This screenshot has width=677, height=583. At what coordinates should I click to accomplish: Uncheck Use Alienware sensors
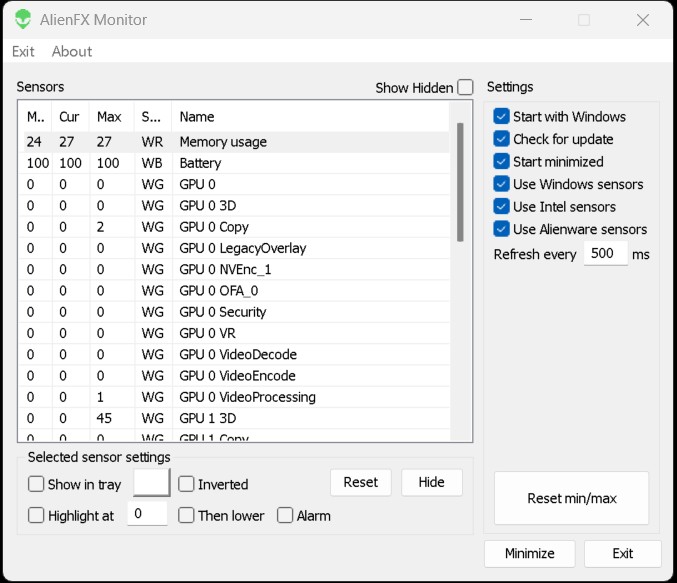point(501,228)
